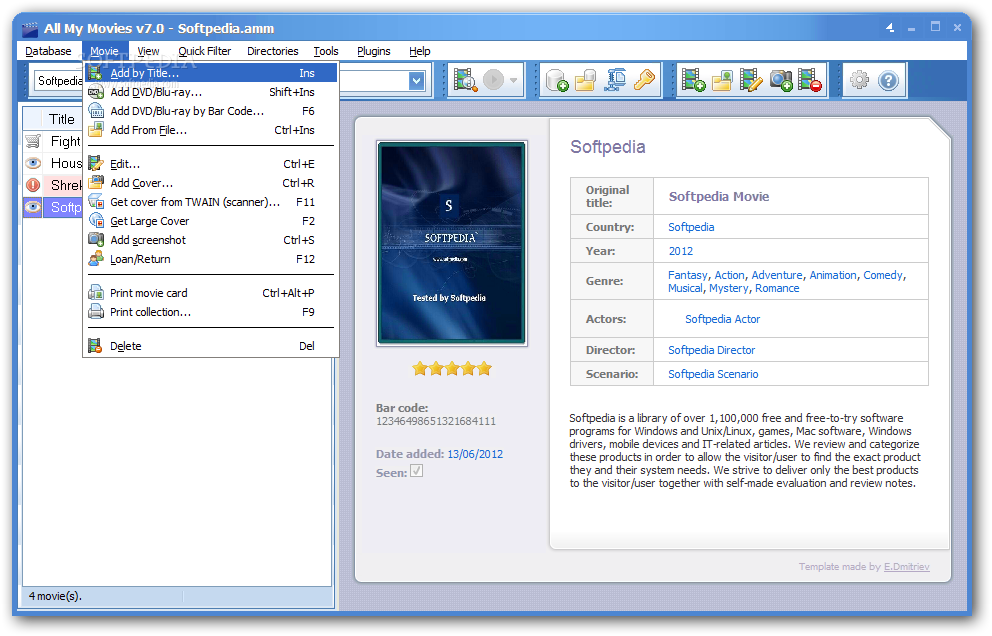The width and height of the screenshot is (992, 636).
Task: Click the add from file toolbar icon
Action: tap(722, 80)
